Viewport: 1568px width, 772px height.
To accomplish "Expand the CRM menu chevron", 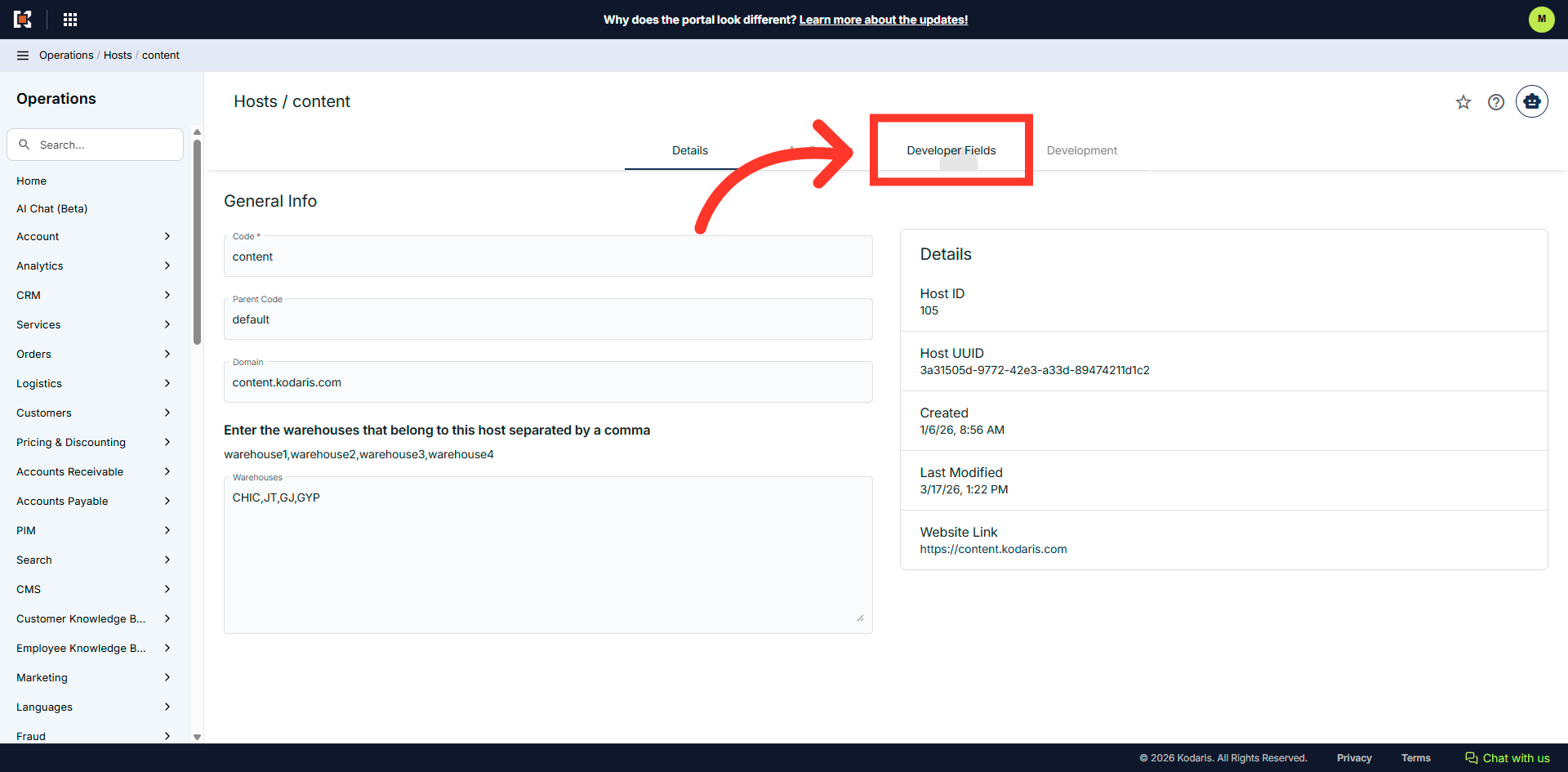I will pyautogui.click(x=167, y=295).
